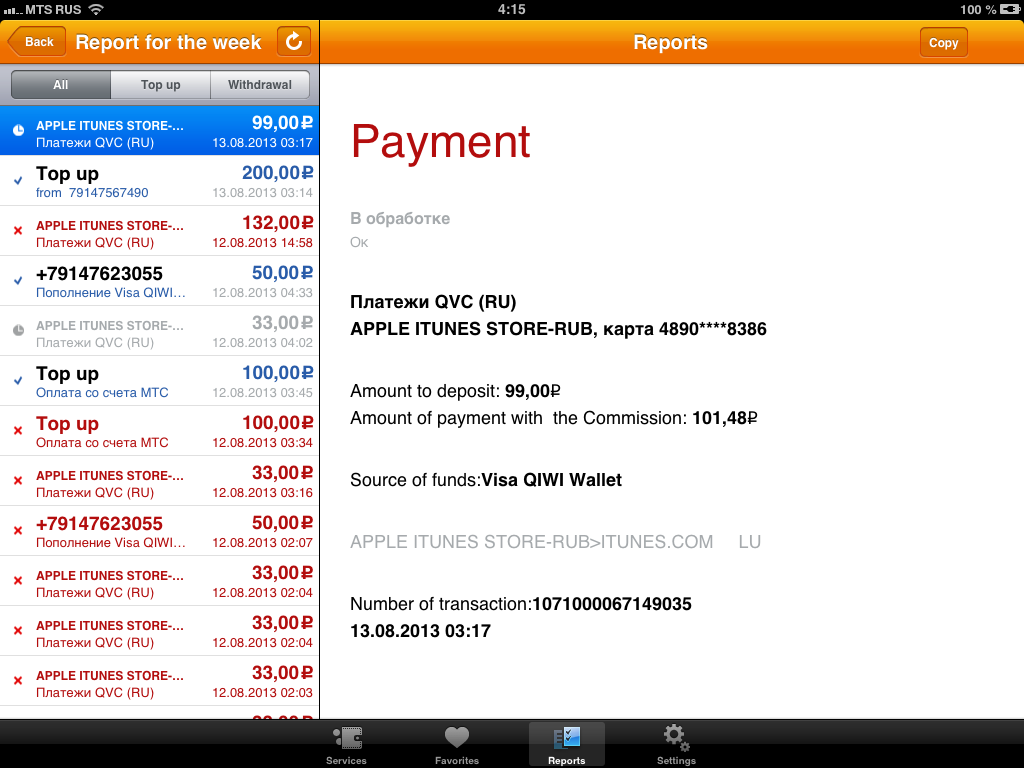Image resolution: width=1024 pixels, height=768 pixels.
Task: Tap grey clock icon on 04:02 payment
Action: coord(19,330)
